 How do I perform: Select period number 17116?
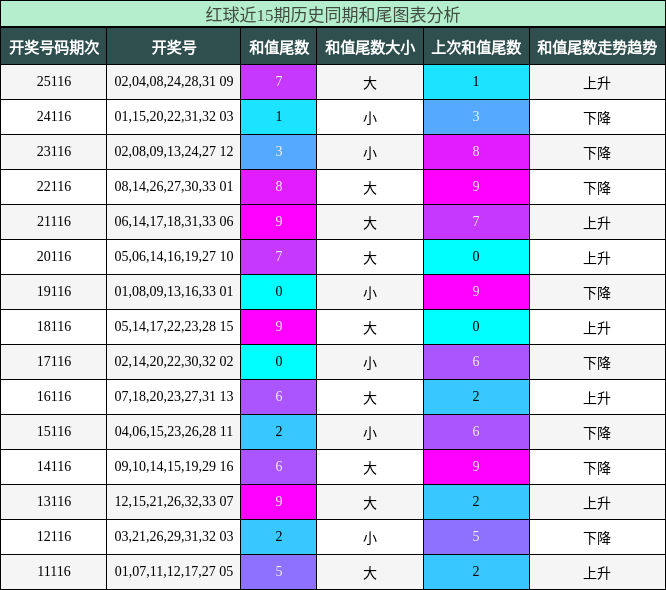pos(54,361)
